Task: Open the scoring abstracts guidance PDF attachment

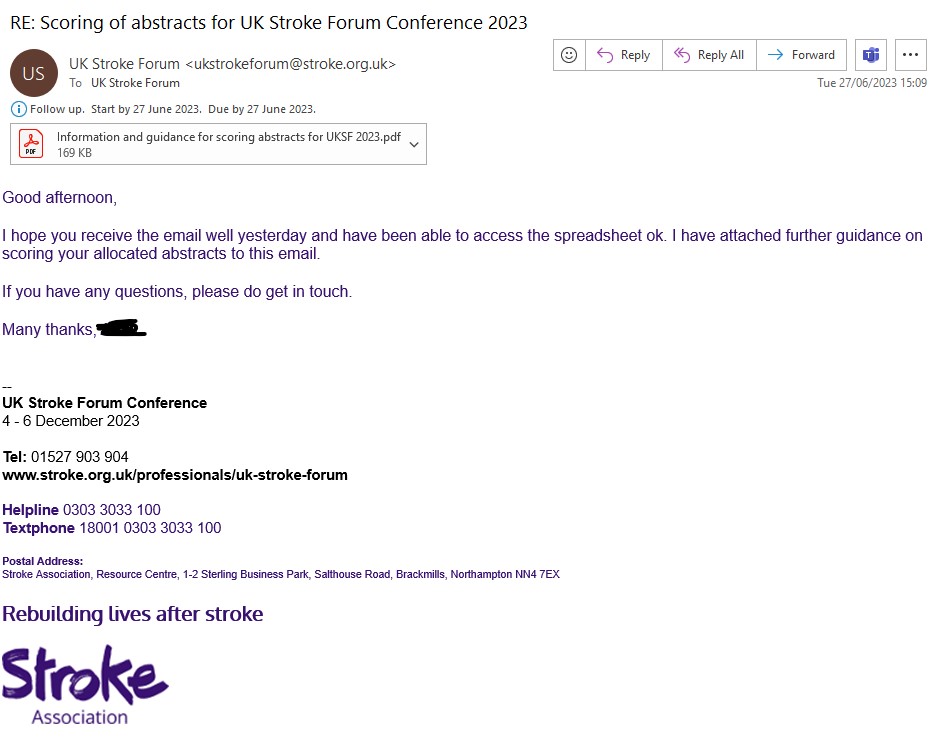Action: tap(228, 138)
